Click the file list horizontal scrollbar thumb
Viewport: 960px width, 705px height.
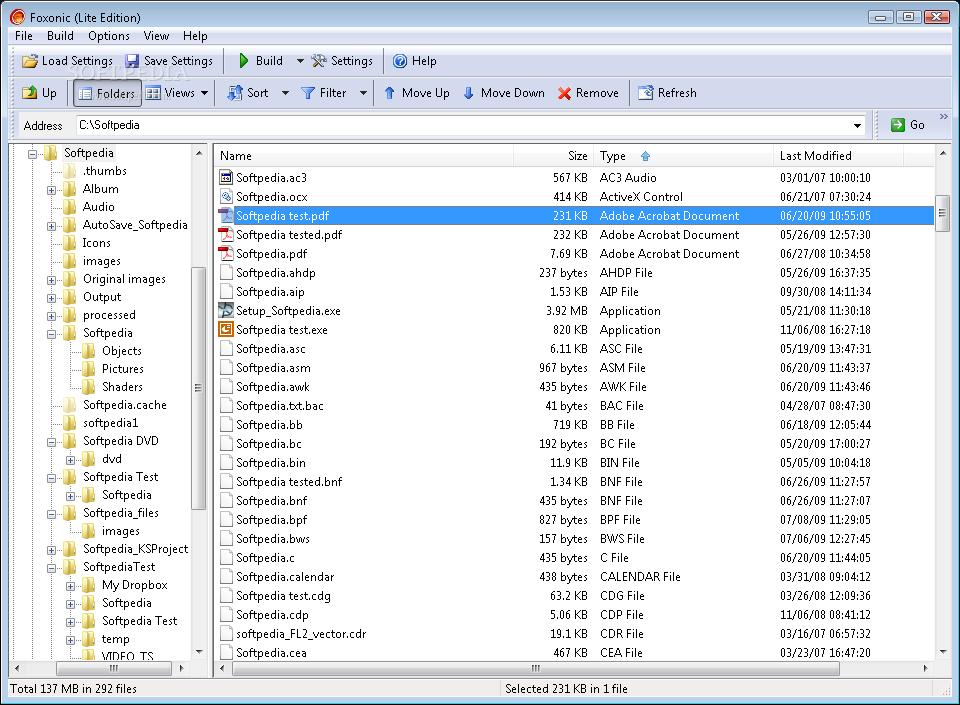tap(536, 668)
